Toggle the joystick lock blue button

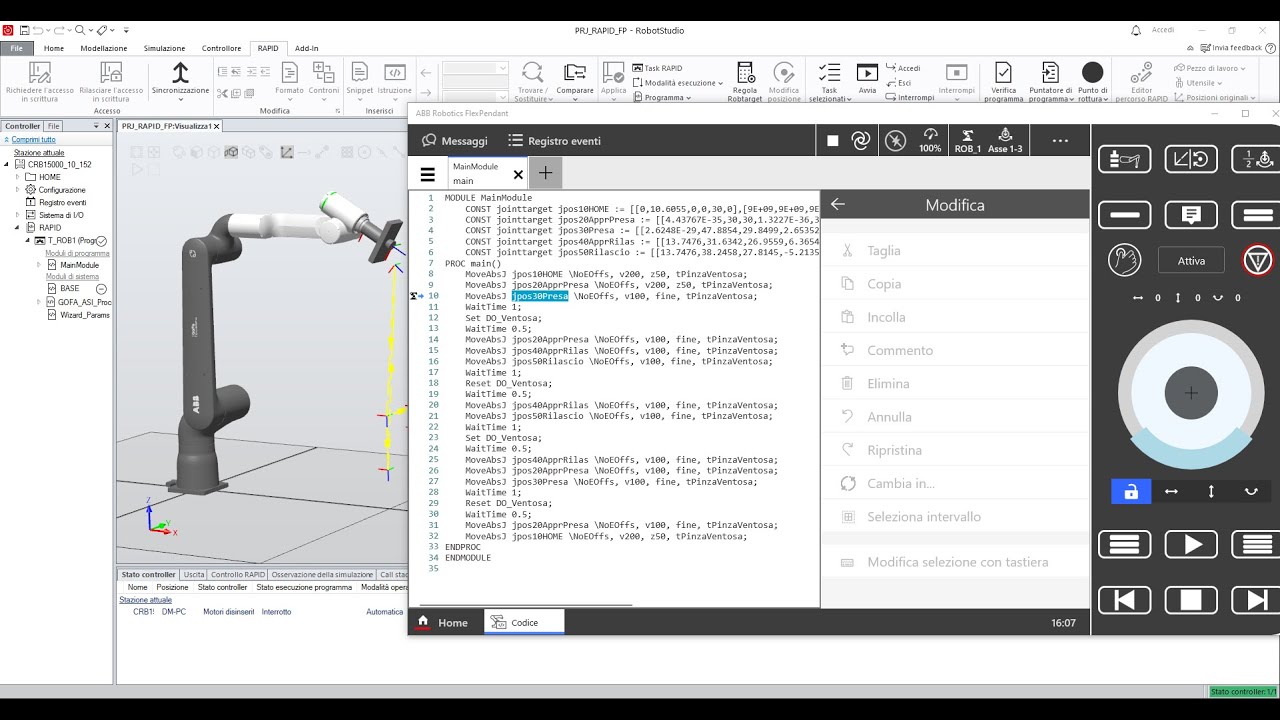pos(1131,491)
